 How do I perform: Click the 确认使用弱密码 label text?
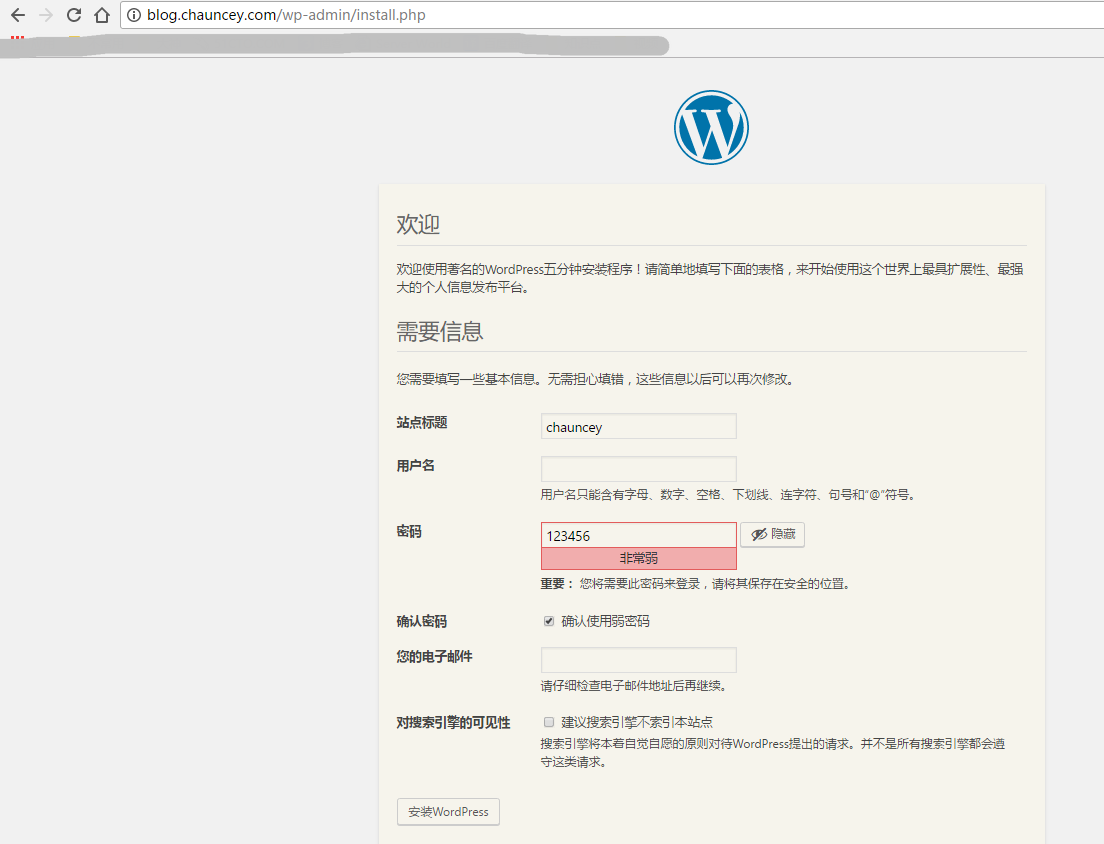(x=606, y=621)
